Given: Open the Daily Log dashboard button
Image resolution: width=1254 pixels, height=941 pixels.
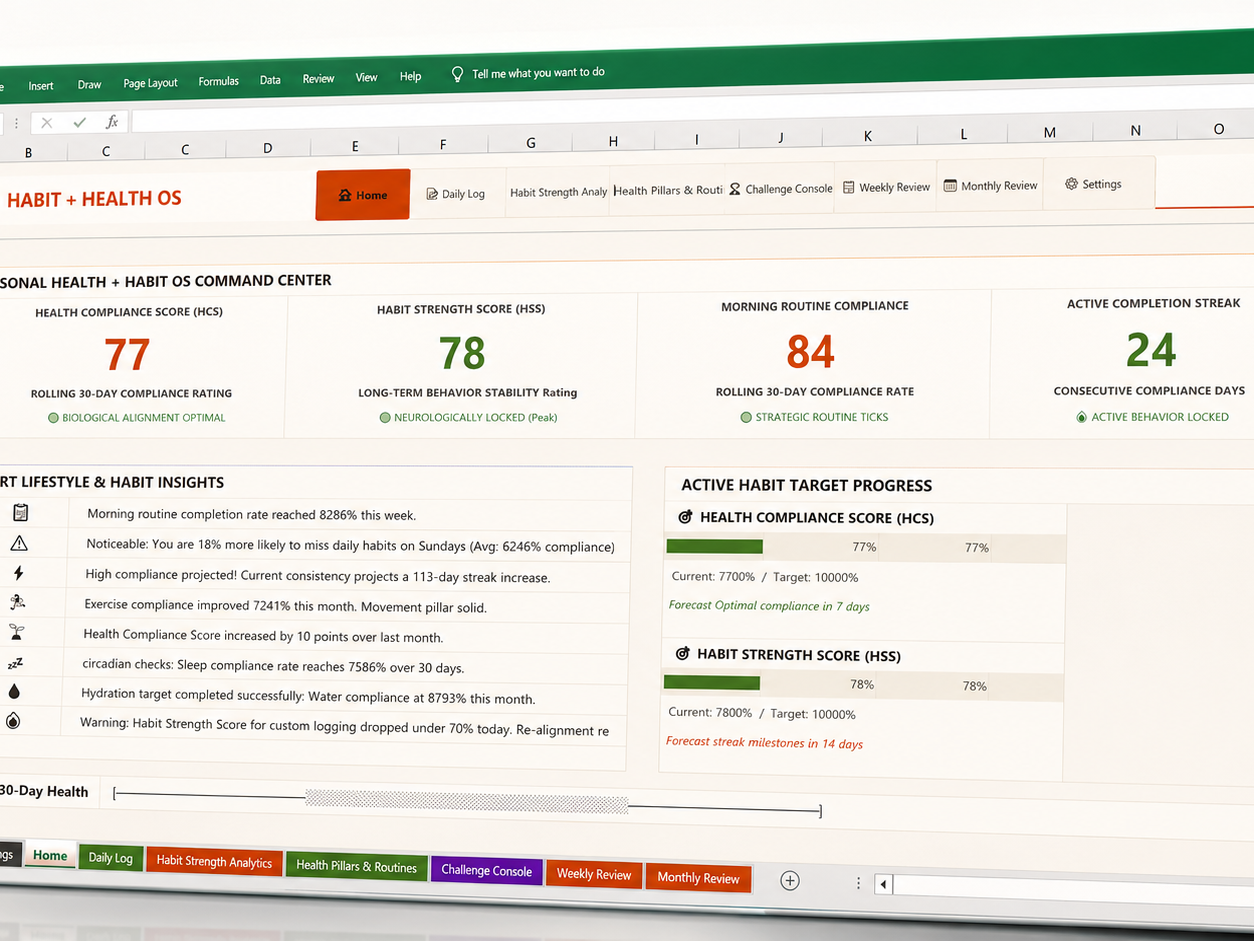Looking at the screenshot, I should [x=455, y=194].
